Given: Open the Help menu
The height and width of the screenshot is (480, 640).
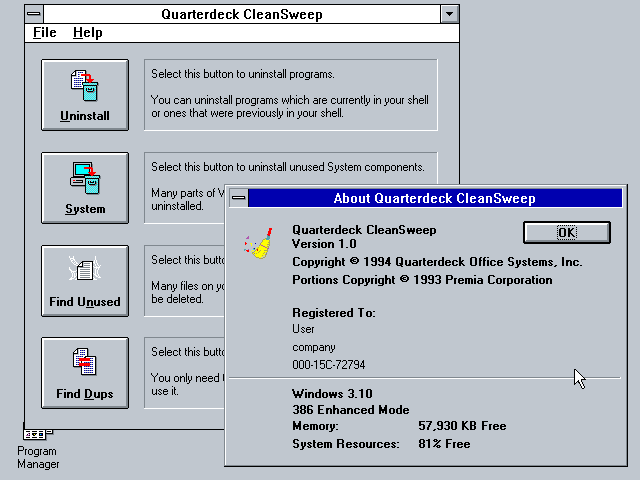Looking at the screenshot, I should tap(87, 33).
